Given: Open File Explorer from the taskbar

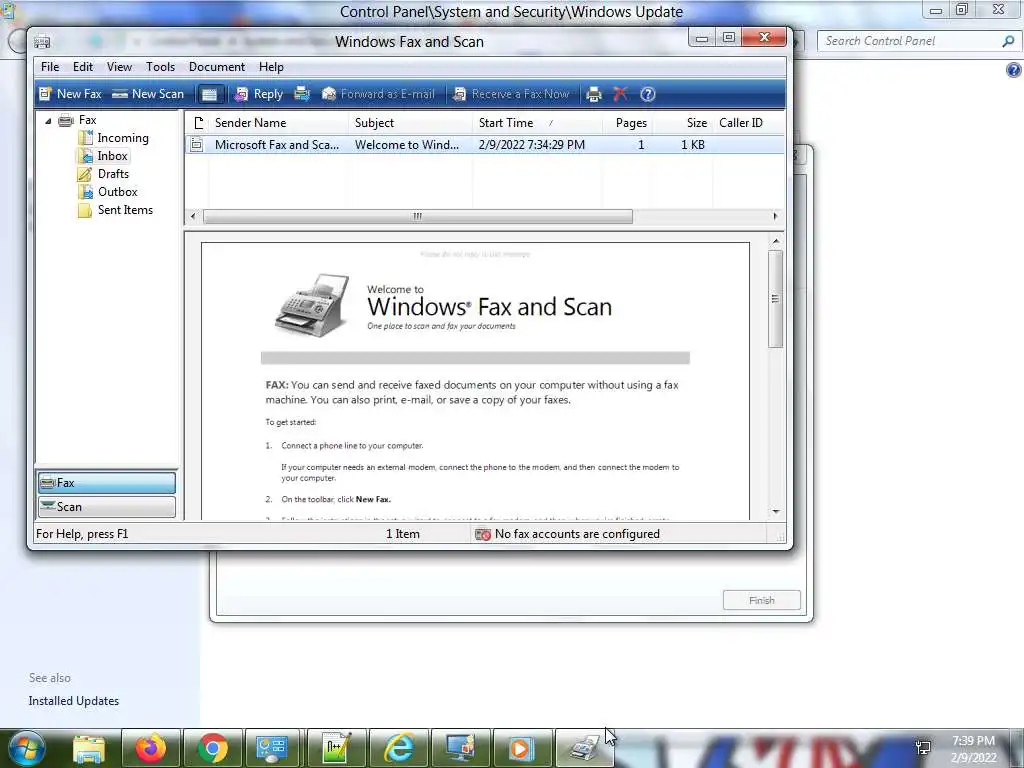Looking at the screenshot, I should [x=89, y=749].
